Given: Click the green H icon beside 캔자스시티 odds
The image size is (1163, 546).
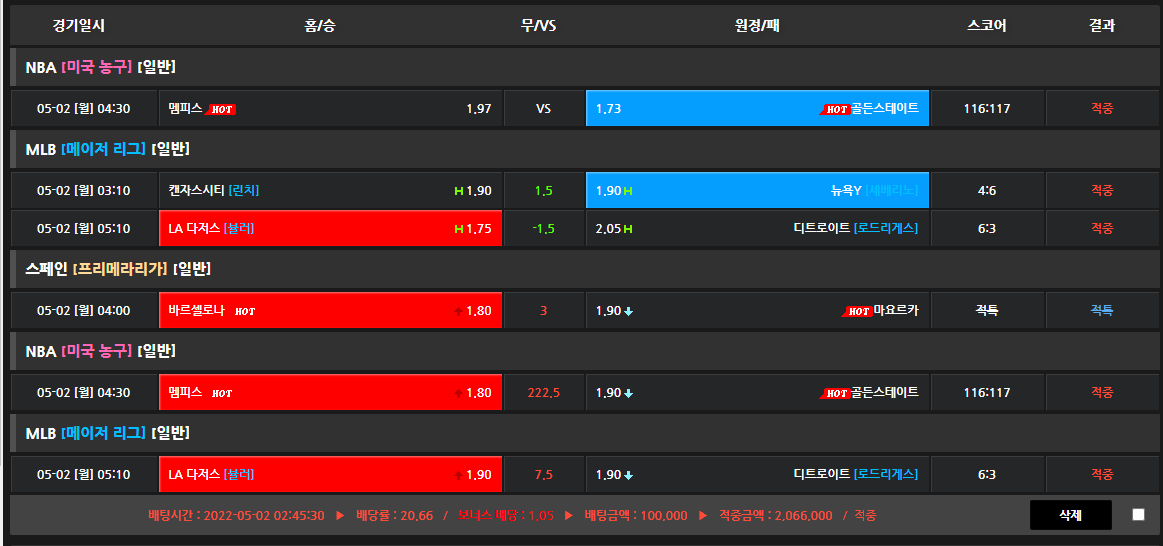Looking at the screenshot, I should (x=458, y=190).
